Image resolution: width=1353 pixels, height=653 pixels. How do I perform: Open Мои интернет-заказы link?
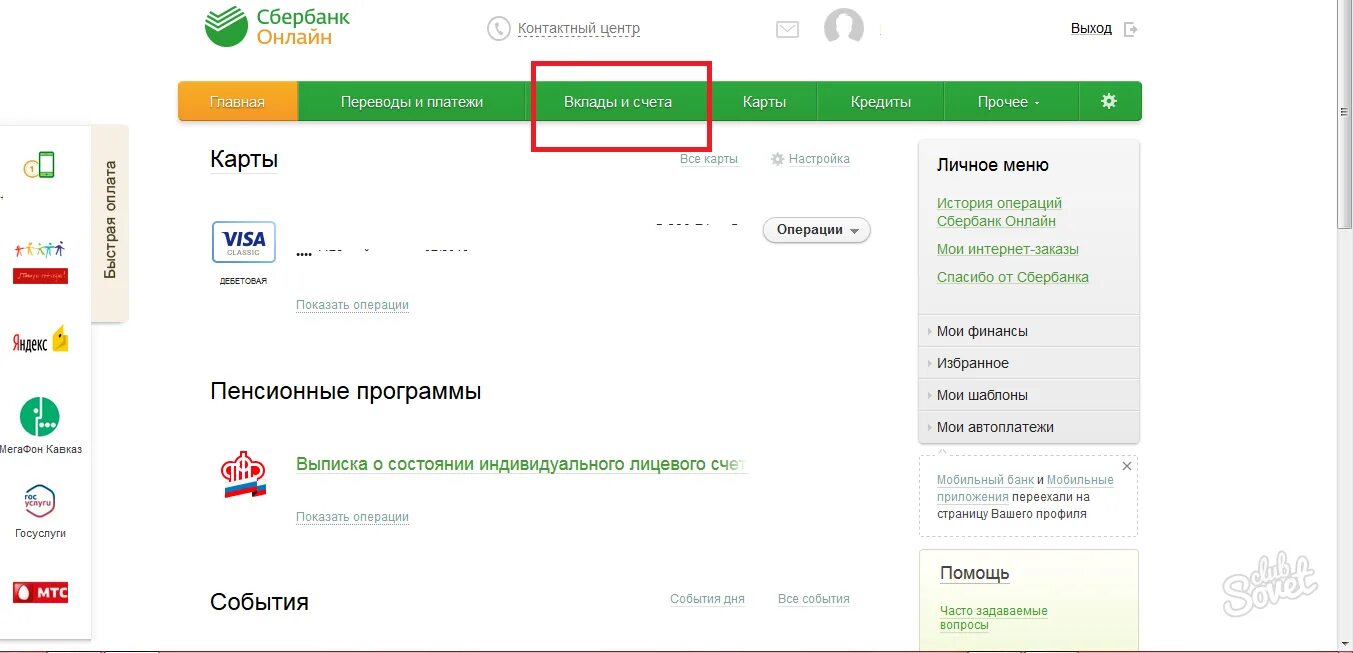click(x=1008, y=249)
